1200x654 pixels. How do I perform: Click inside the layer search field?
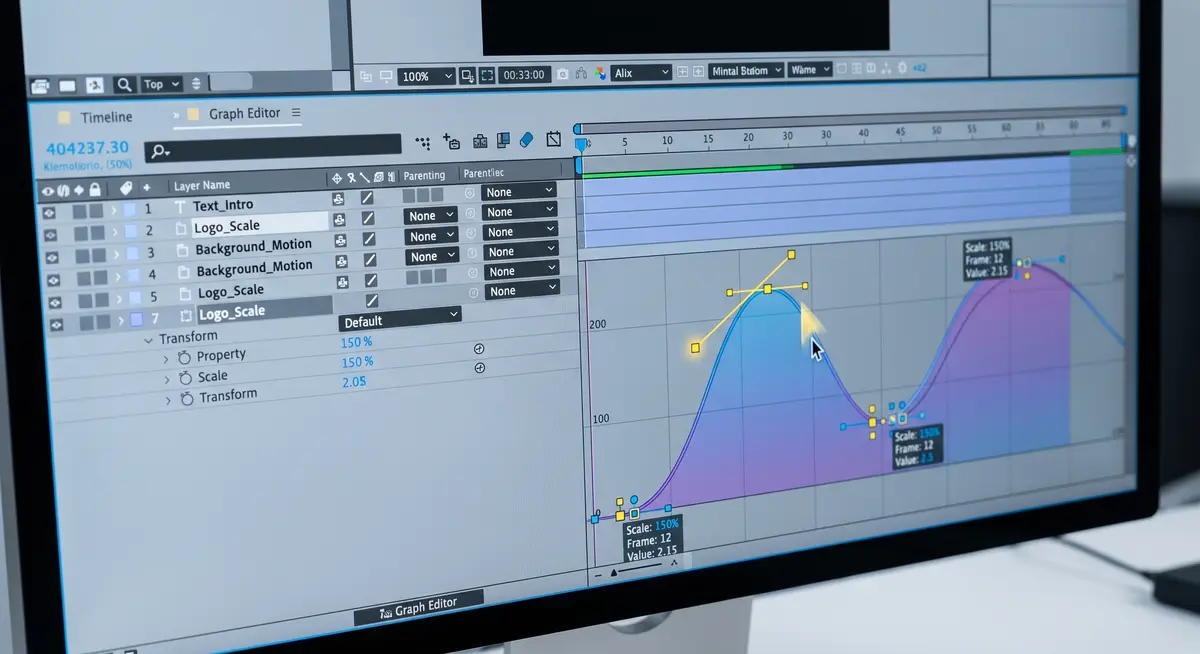[x=275, y=149]
